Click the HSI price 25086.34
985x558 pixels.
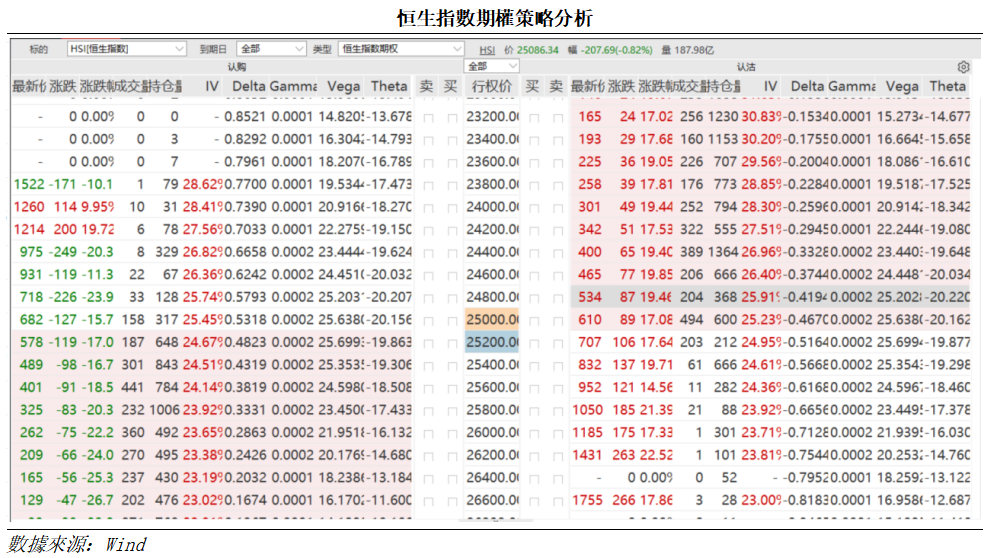click(538, 50)
